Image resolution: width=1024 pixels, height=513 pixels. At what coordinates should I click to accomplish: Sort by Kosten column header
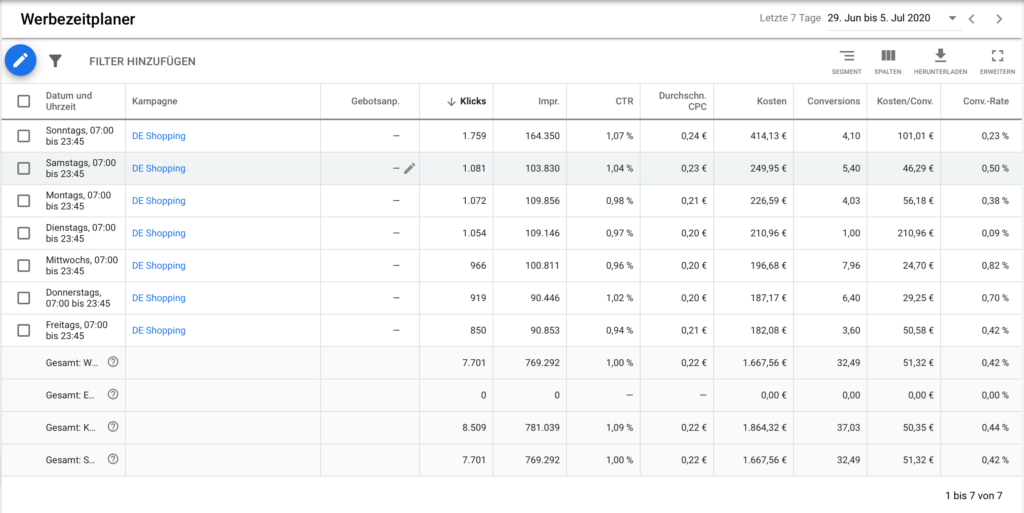[x=769, y=101]
